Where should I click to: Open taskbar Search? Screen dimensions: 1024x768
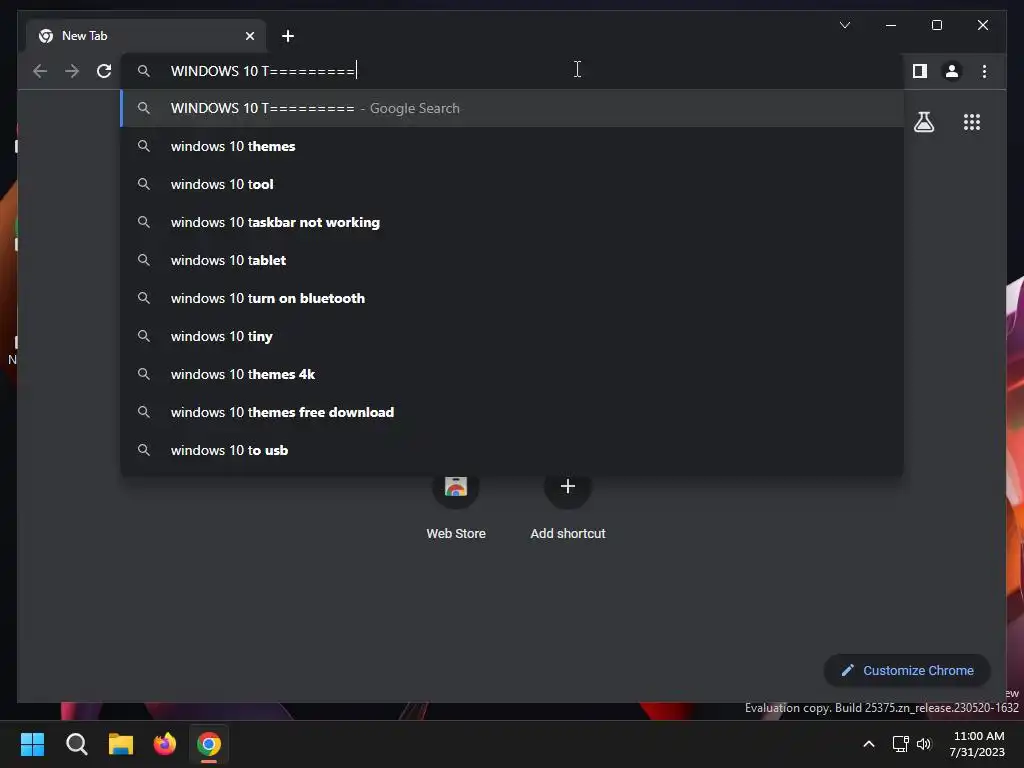point(76,744)
